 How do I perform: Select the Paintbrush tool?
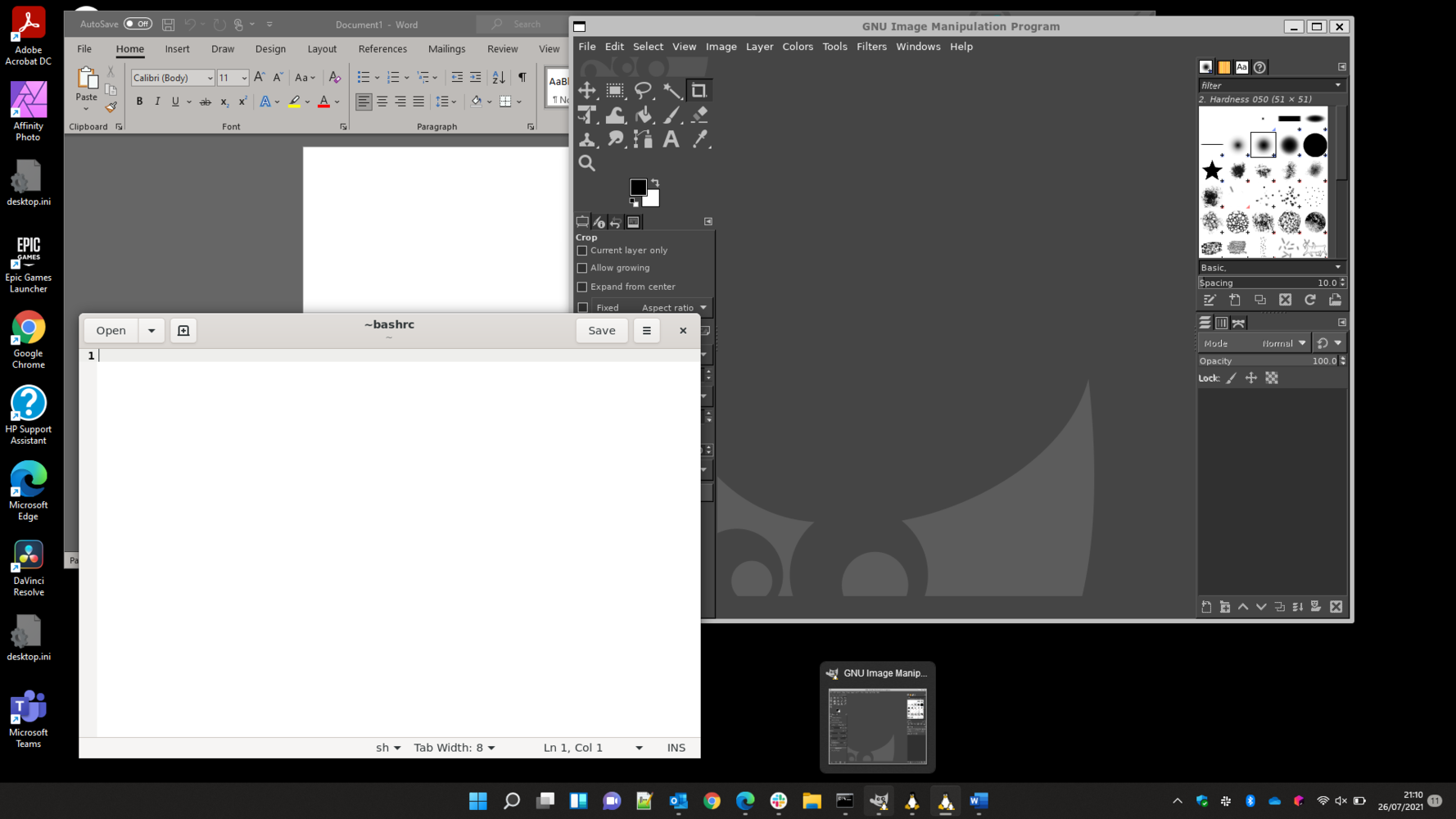point(671,115)
